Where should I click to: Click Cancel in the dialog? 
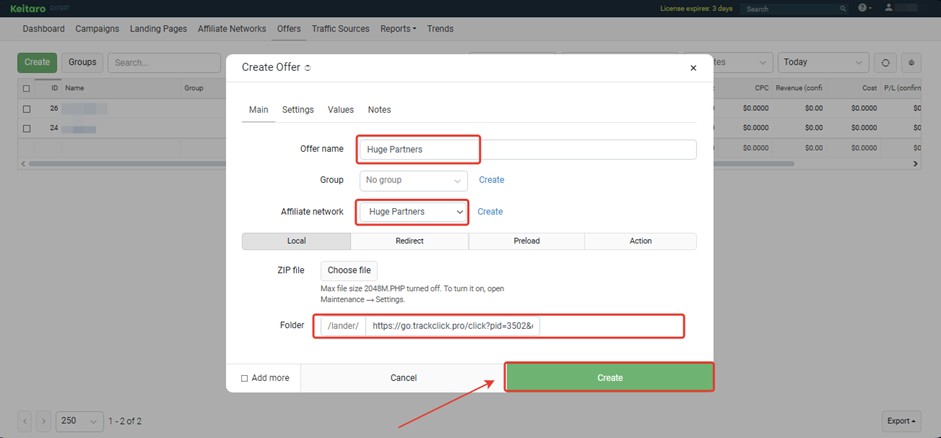pos(403,378)
